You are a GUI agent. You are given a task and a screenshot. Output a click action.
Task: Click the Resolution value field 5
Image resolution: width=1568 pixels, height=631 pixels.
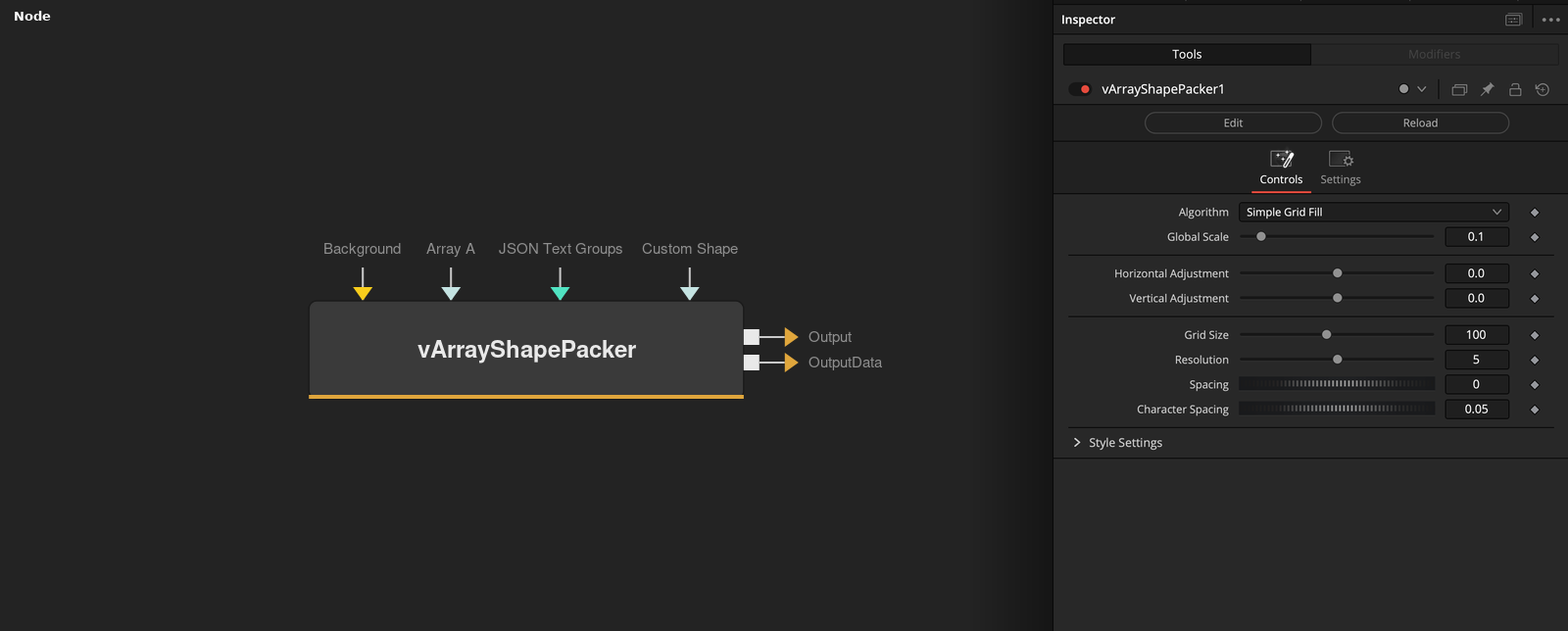1476,360
